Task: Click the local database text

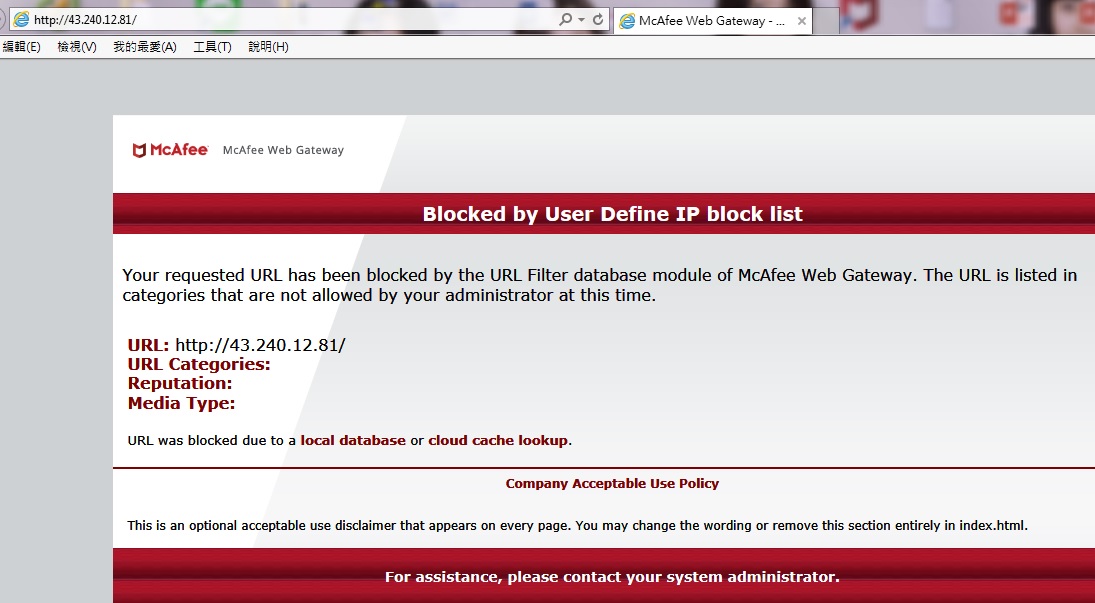Action: pos(353,440)
